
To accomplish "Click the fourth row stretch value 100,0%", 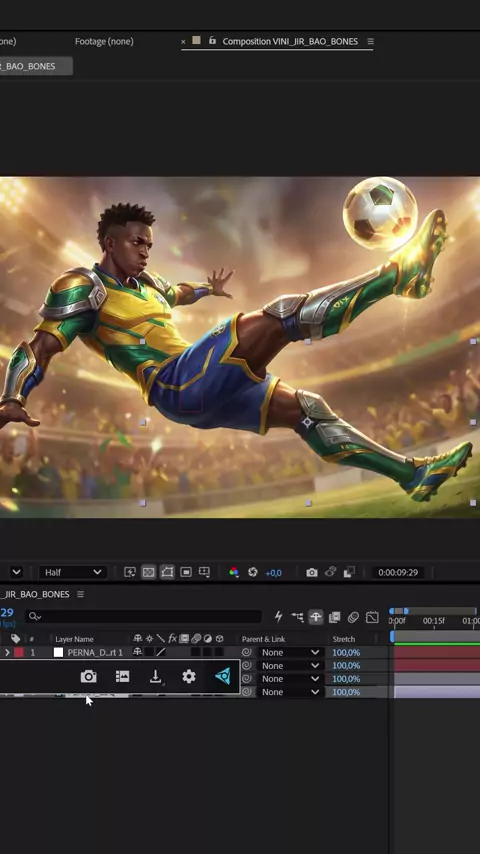I will [347, 692].
